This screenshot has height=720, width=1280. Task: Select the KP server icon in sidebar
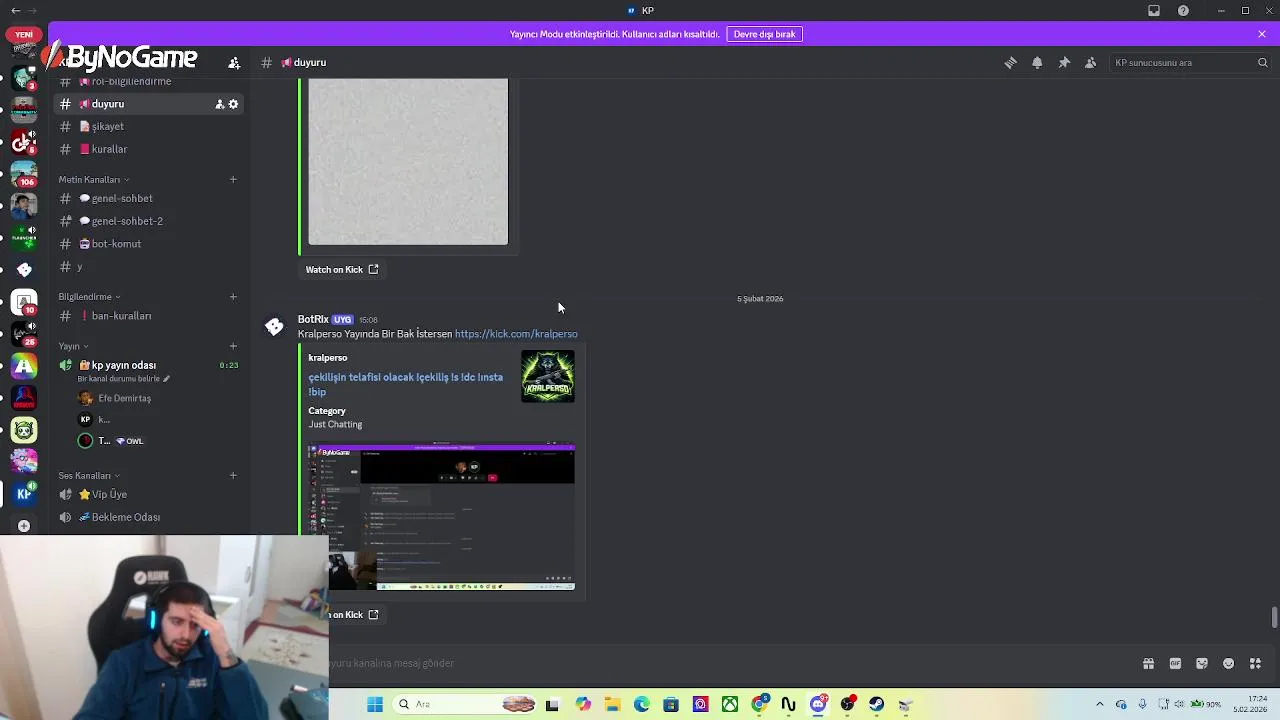[x=24, y=493]
